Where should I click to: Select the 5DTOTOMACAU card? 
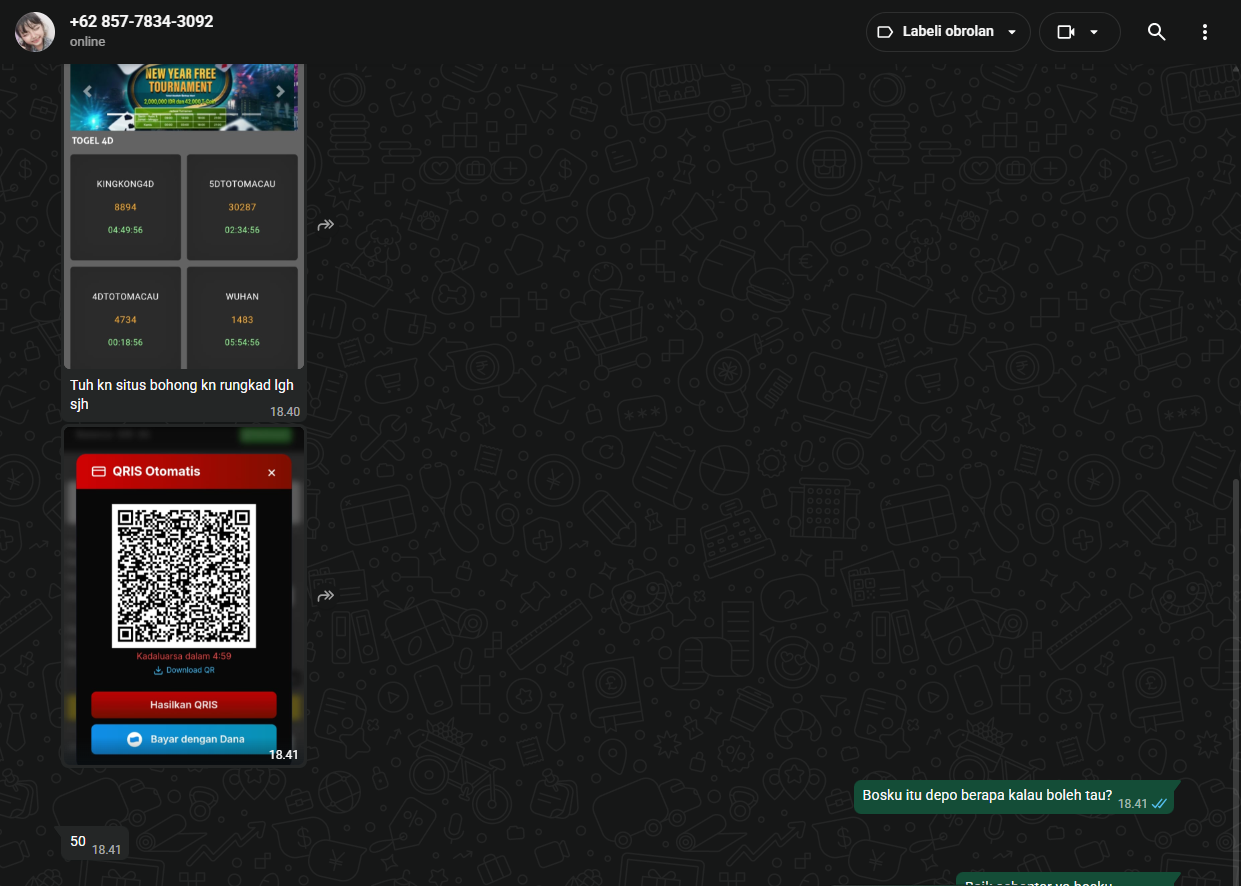point(242,207)
